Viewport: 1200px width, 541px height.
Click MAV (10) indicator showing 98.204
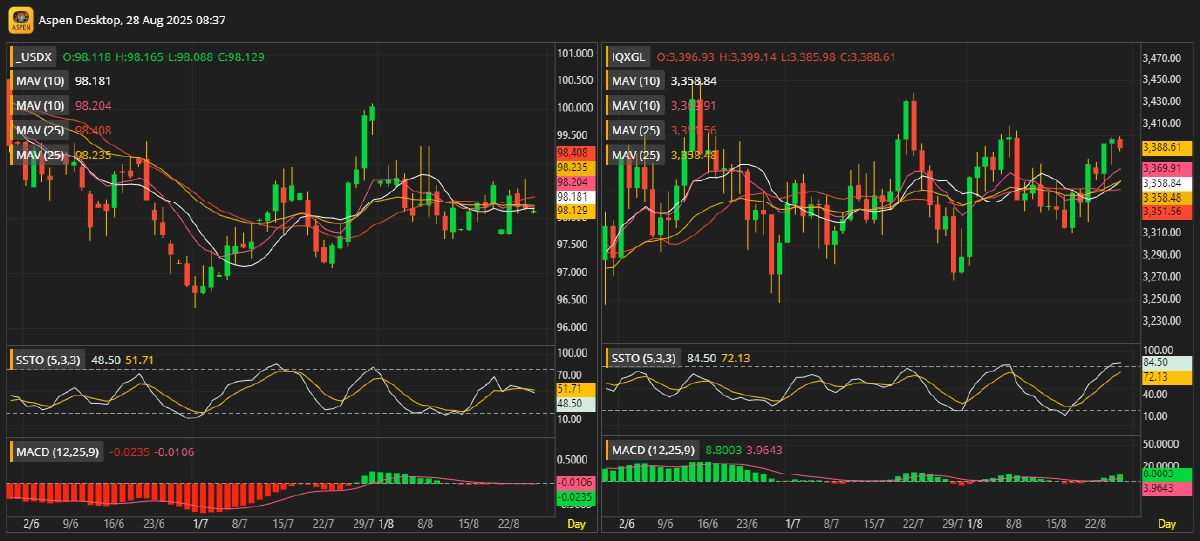tap(41, 105)
